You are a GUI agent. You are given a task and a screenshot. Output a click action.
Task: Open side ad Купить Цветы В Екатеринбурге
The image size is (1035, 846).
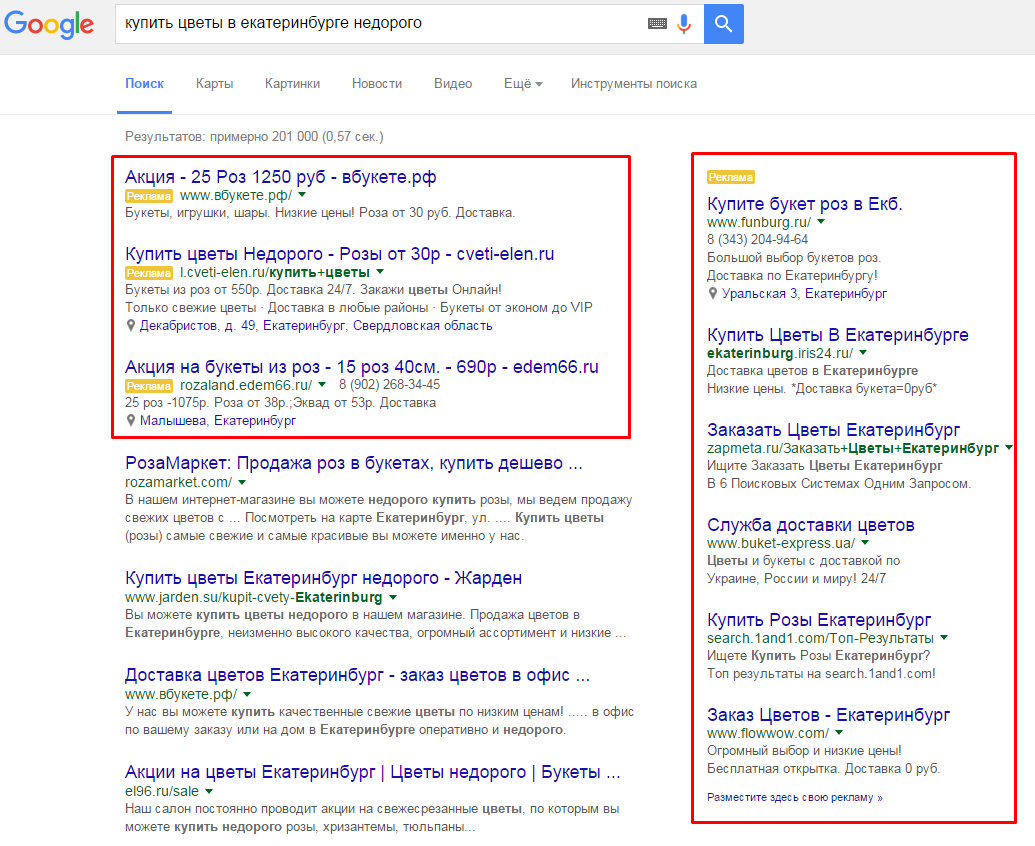pos(838,335)
